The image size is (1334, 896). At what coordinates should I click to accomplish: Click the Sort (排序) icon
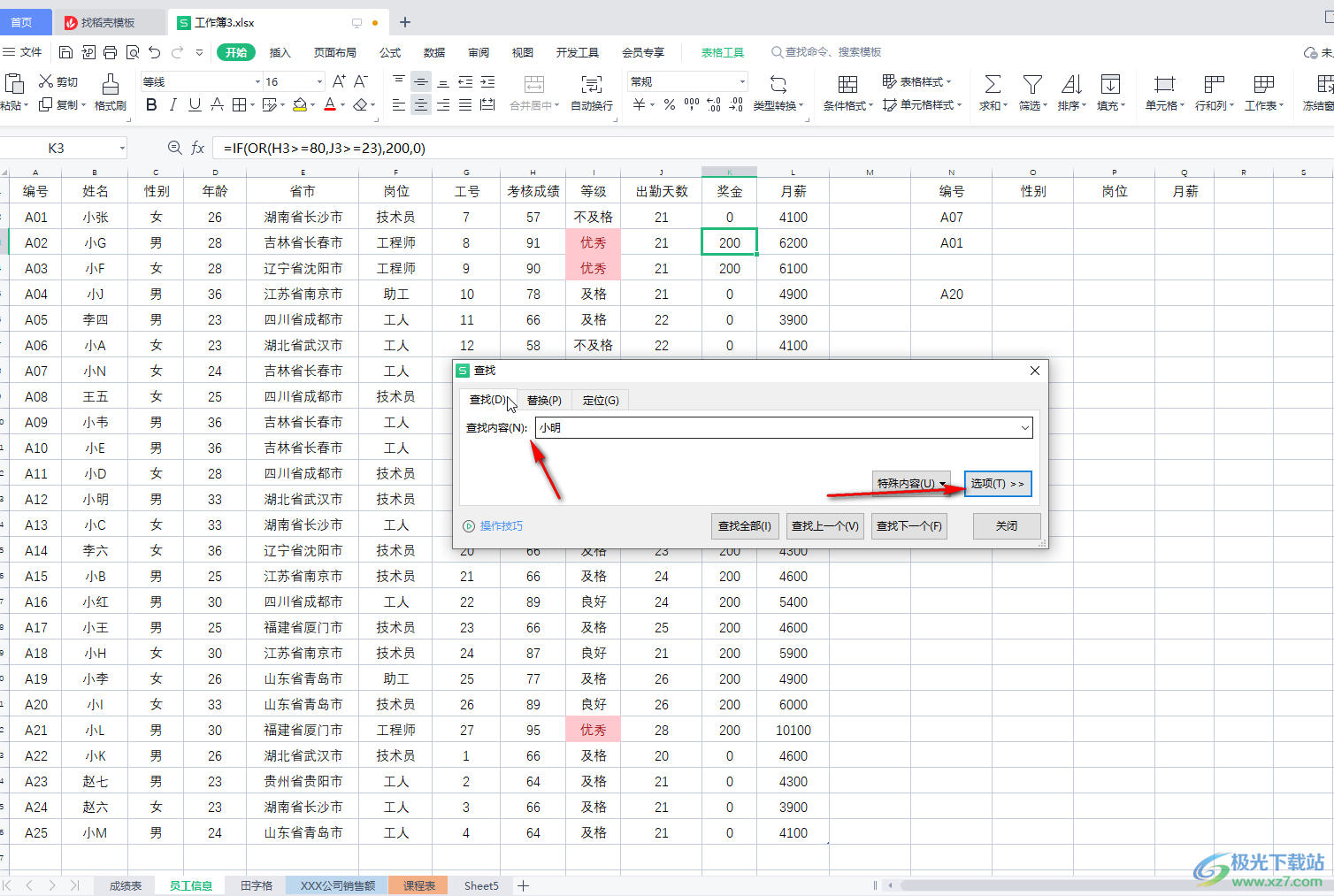tap(1071, 84)
